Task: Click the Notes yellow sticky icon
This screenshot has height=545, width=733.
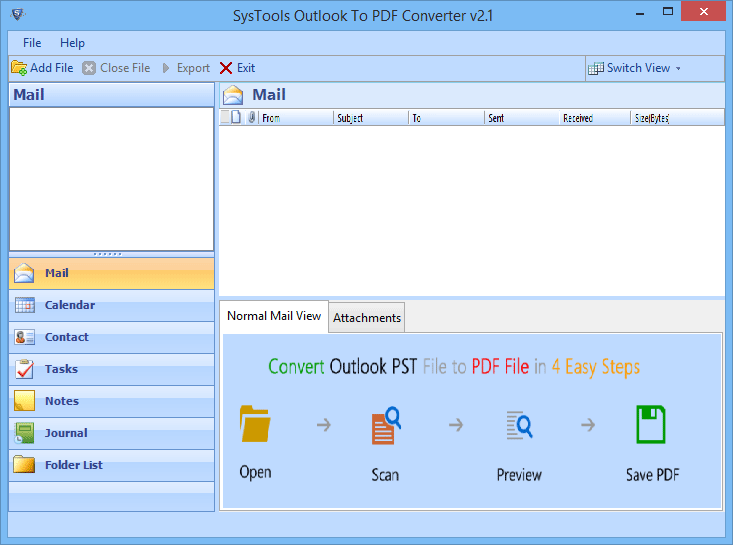Action: coord(24,401)
